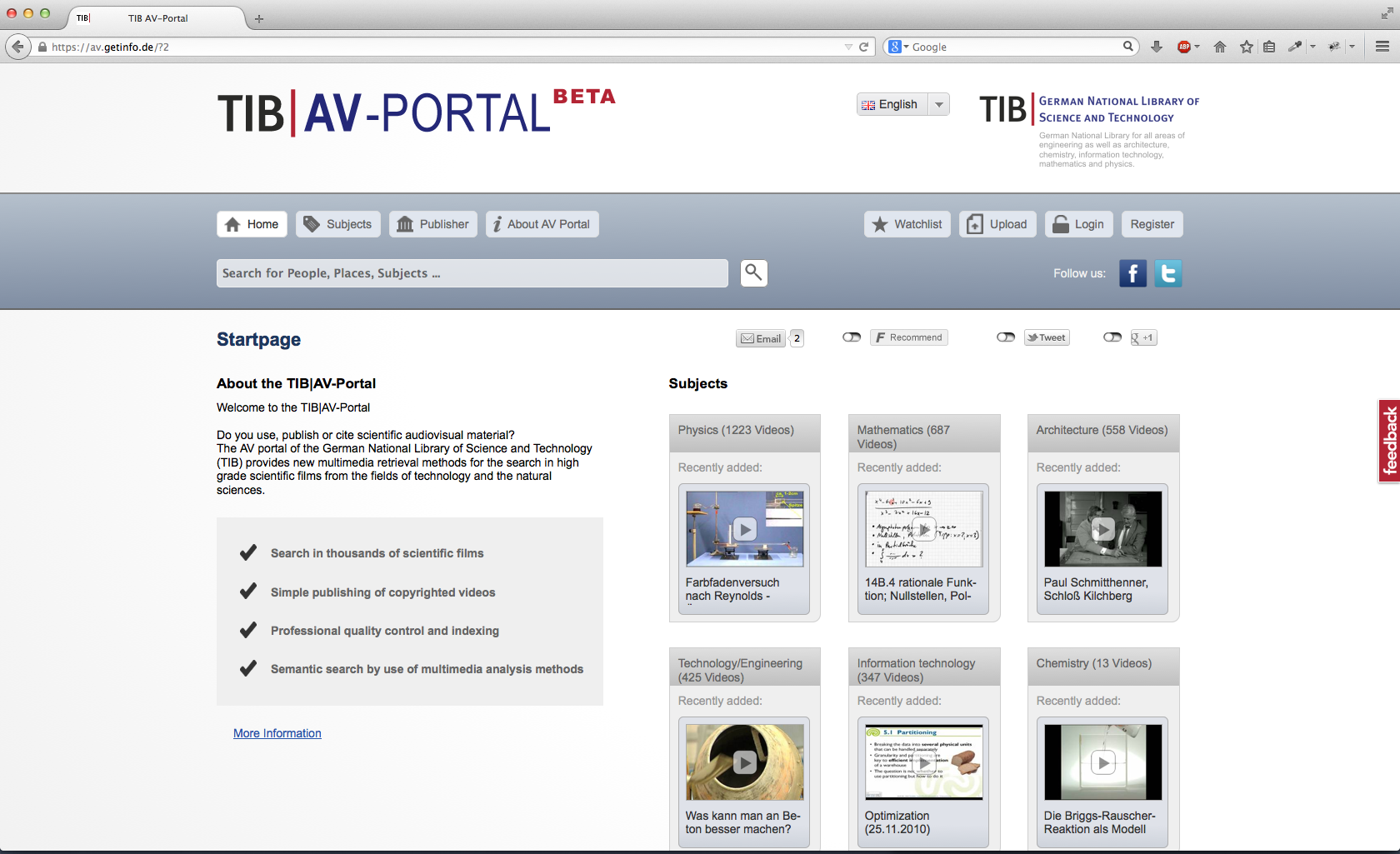Expand the Firebug dropdown arrow
1400x854 pixels.
[x=1352, y=47]
